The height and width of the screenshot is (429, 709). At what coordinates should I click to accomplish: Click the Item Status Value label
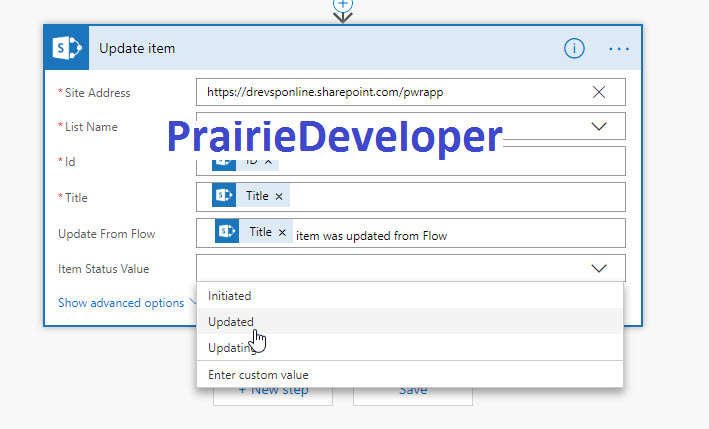[104, 269]
